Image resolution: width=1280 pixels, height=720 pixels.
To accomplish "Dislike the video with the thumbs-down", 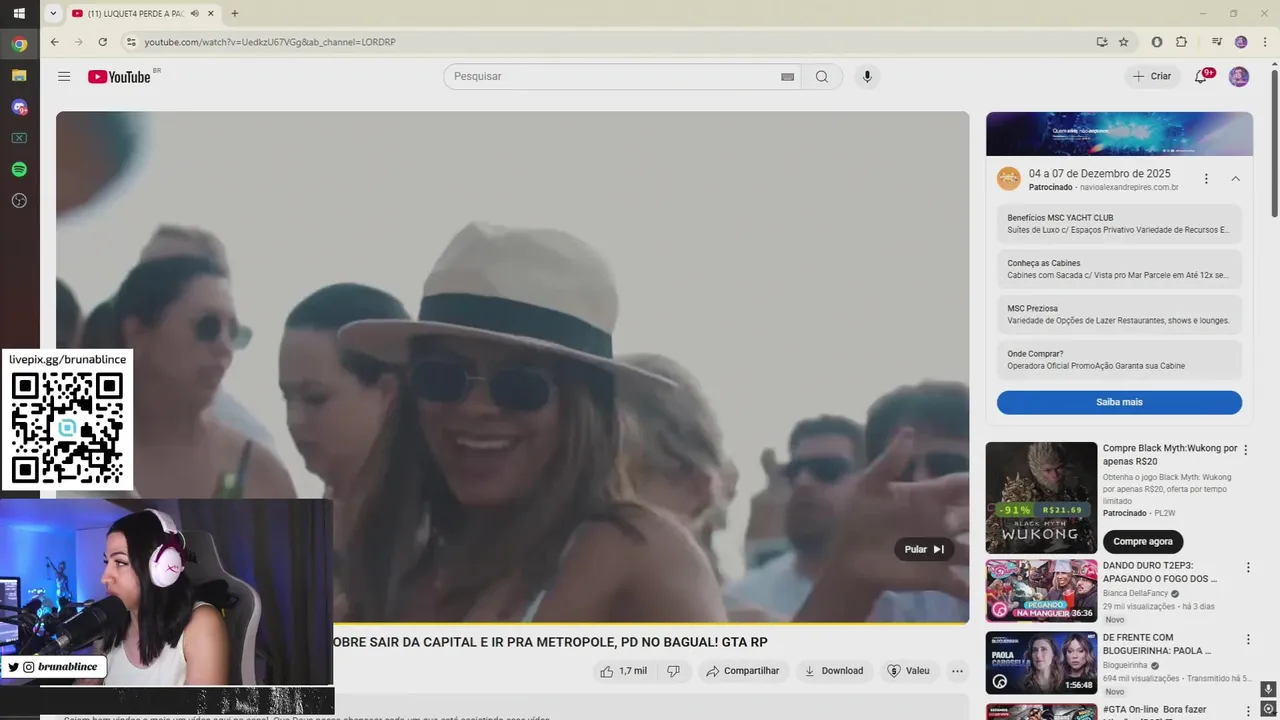I will pyautogui.click(x=673, y=671).
